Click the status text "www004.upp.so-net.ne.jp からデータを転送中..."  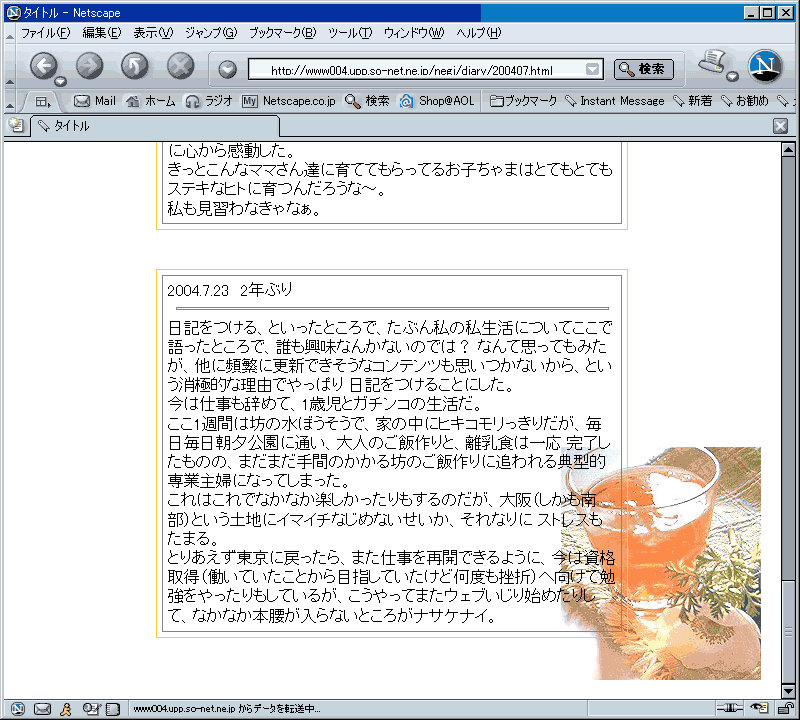[x=227, y=709]
